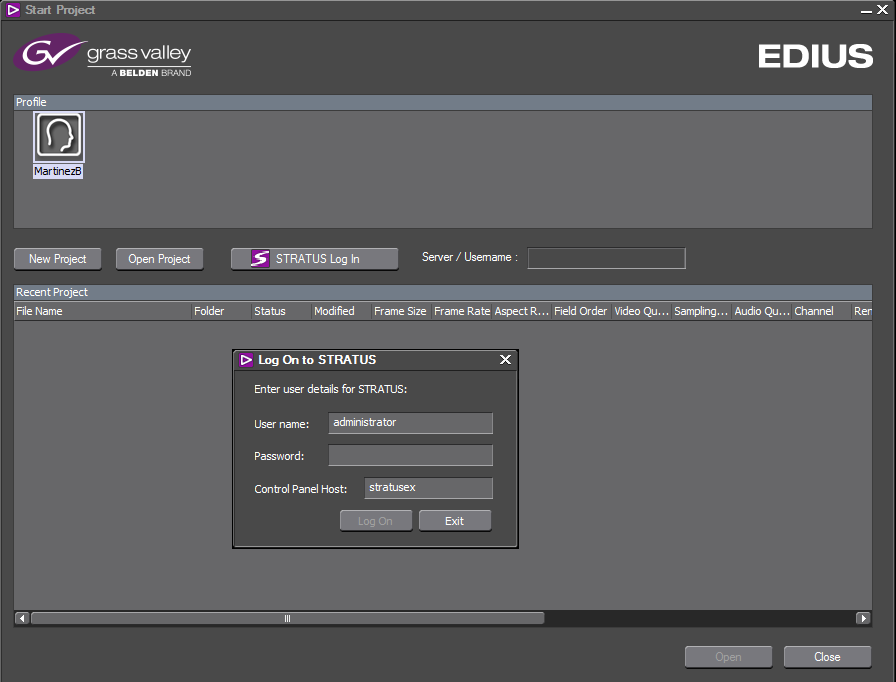
Task: Click the Sampling... column header
Action: (702, 311)
